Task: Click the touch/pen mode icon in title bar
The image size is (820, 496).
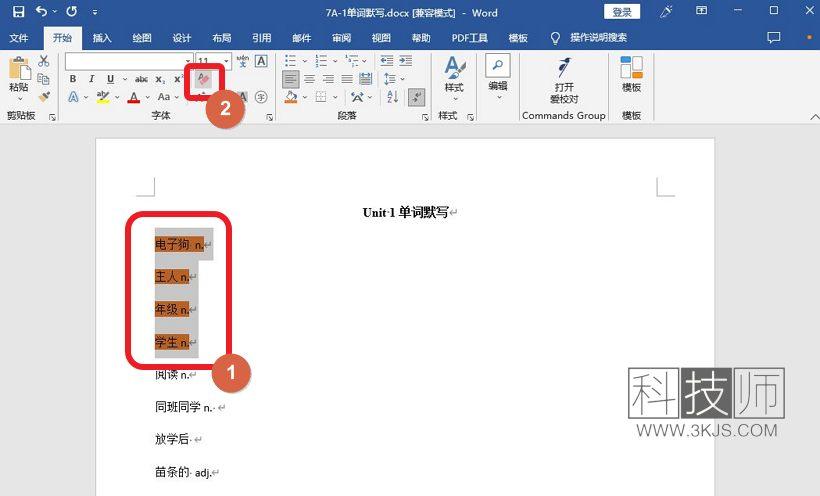Action: [666, 12]
